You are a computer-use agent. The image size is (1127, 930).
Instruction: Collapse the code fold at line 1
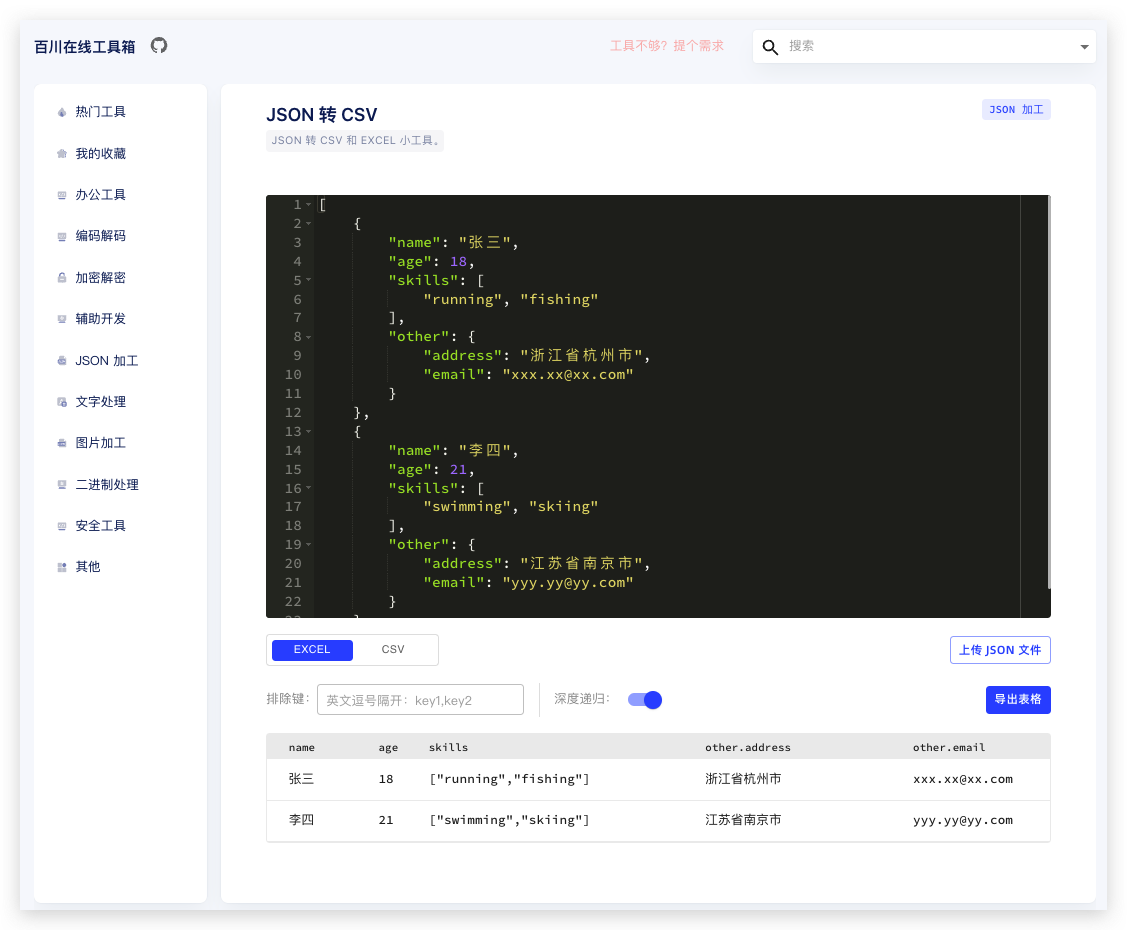click(309, 205)
